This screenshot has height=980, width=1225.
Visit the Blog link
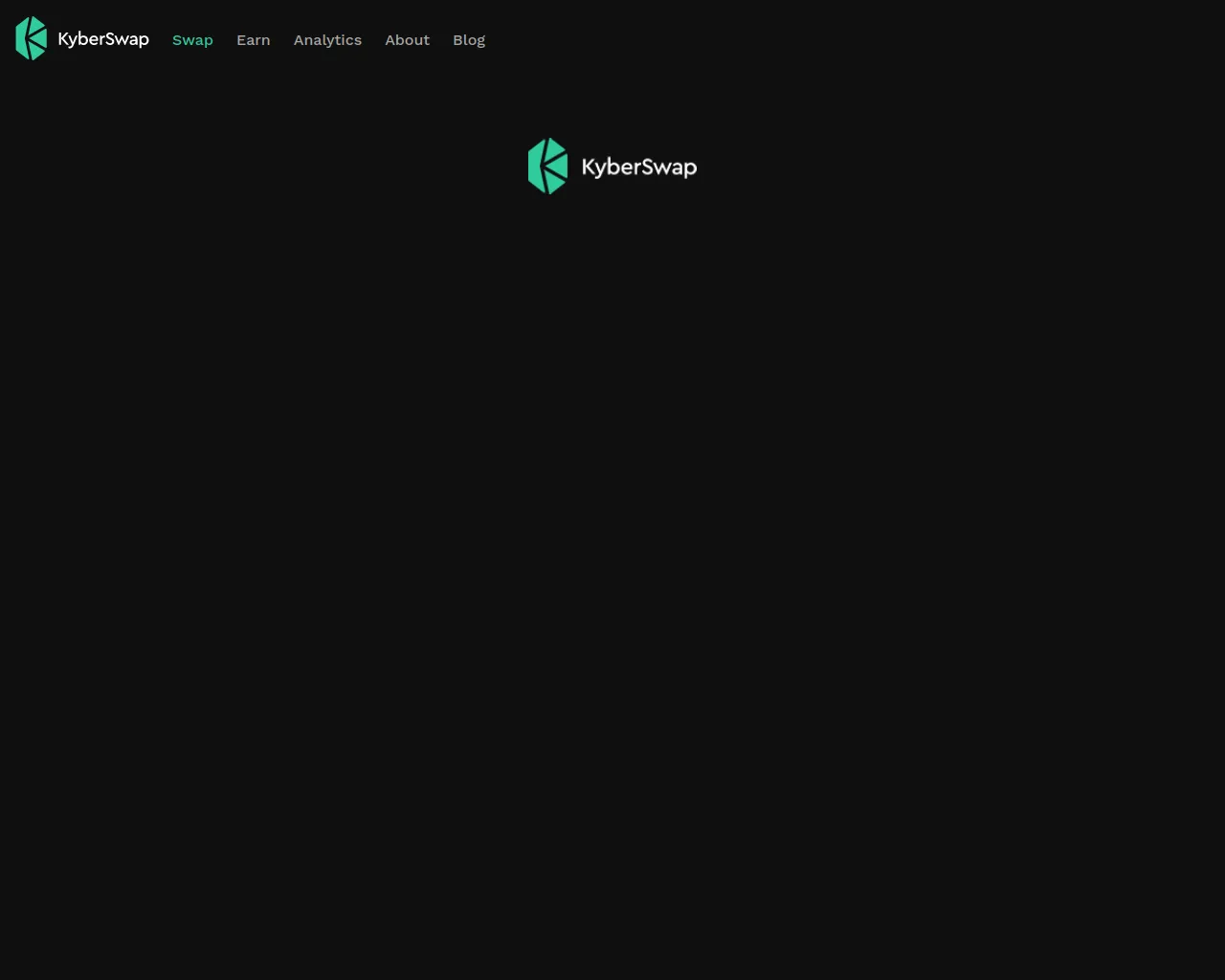(x=469, y=40)
